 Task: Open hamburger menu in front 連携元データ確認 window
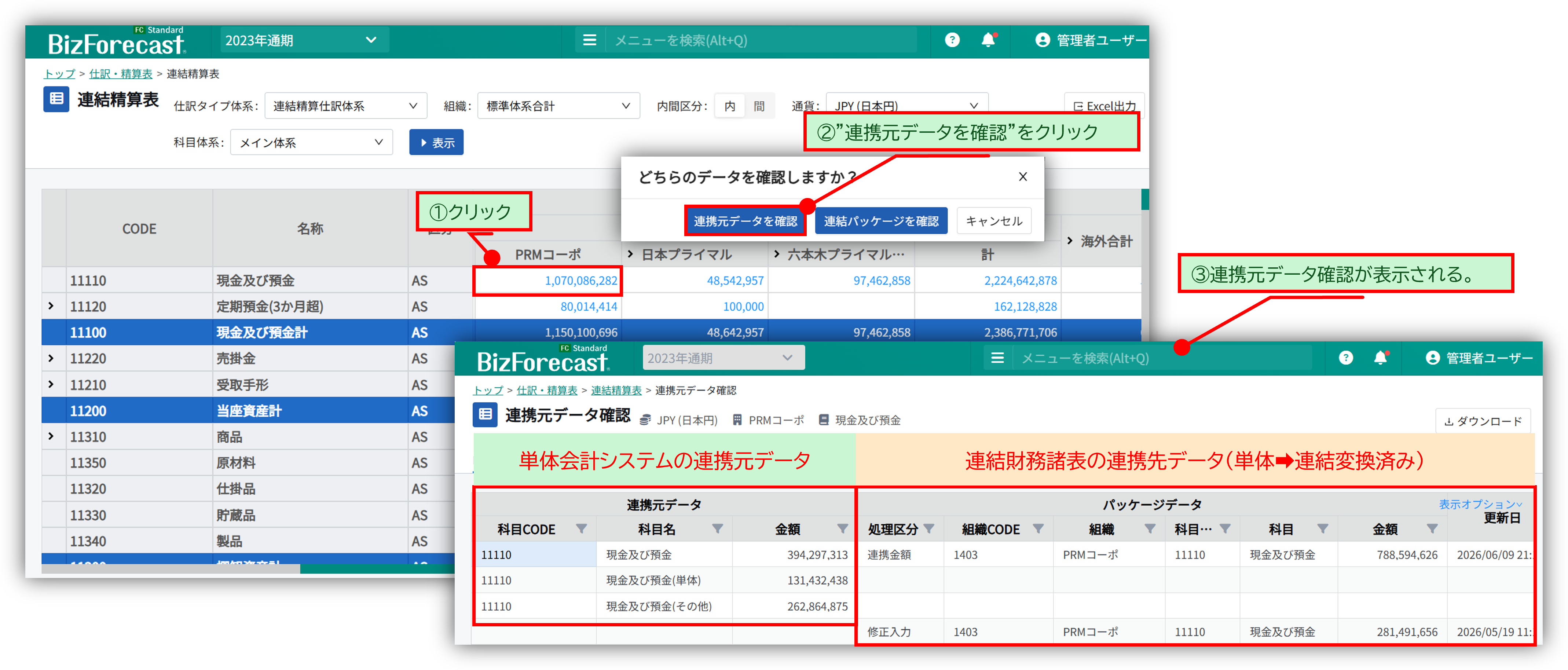(x=997, y=358)
